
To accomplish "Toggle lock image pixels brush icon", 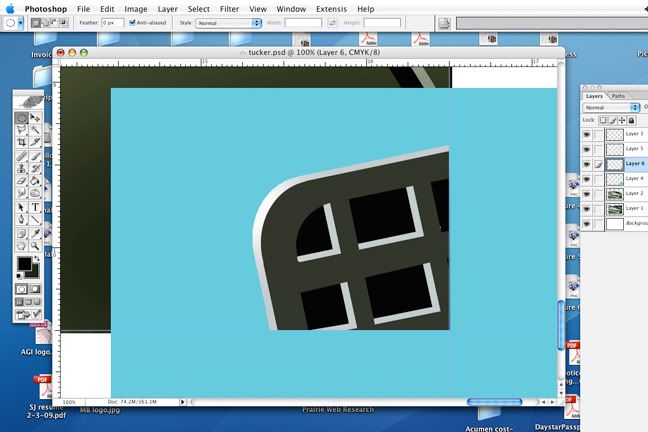I will 612,120.
